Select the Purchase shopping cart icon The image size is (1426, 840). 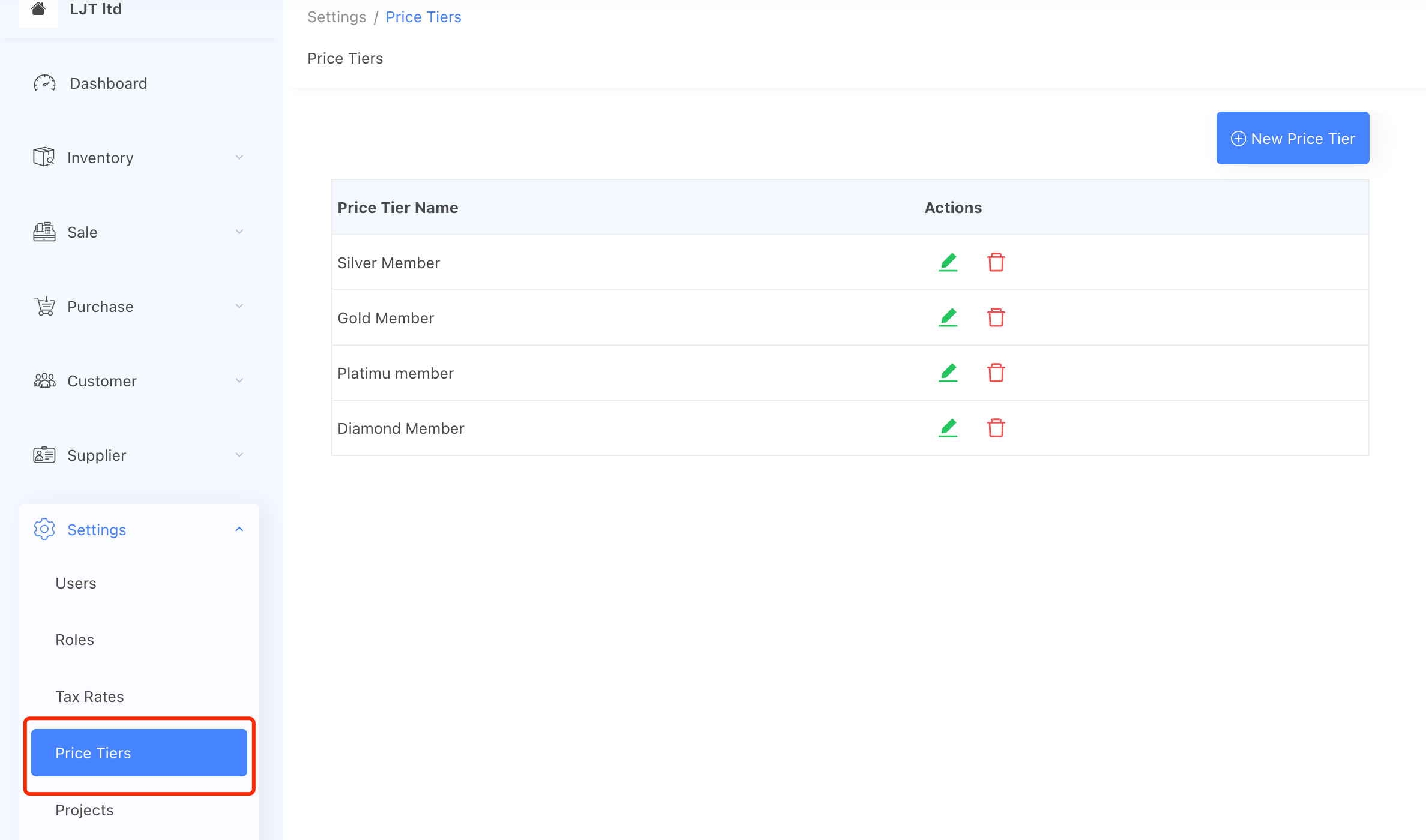tap(43, 306)
